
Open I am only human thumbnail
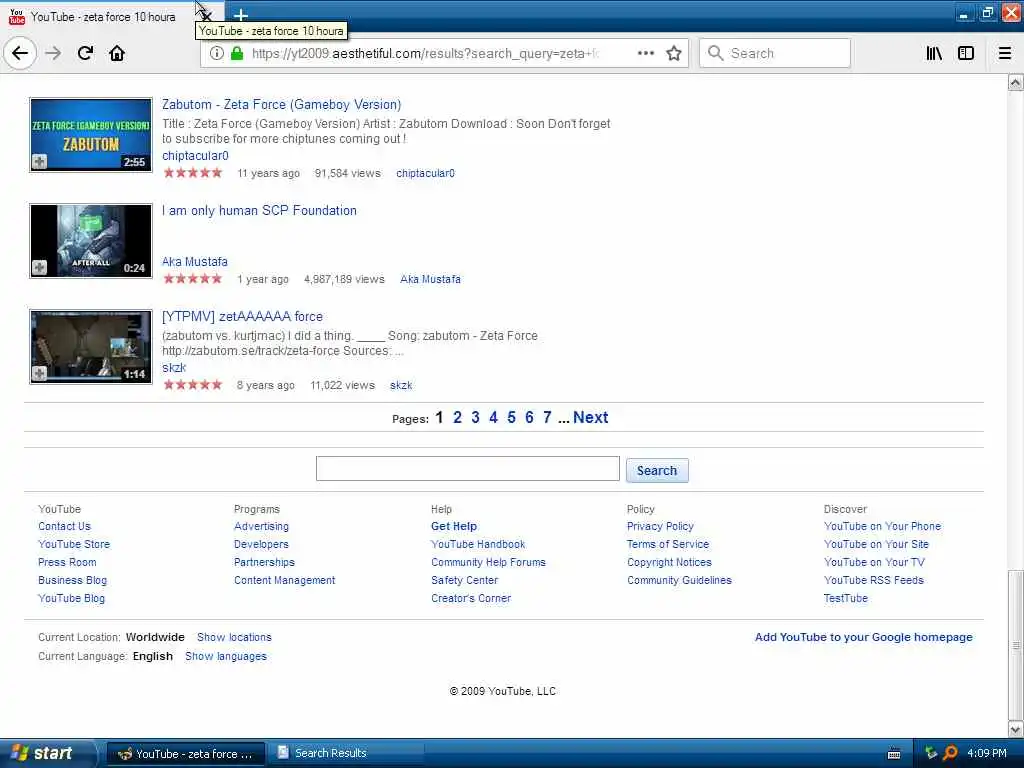(91, 240)
